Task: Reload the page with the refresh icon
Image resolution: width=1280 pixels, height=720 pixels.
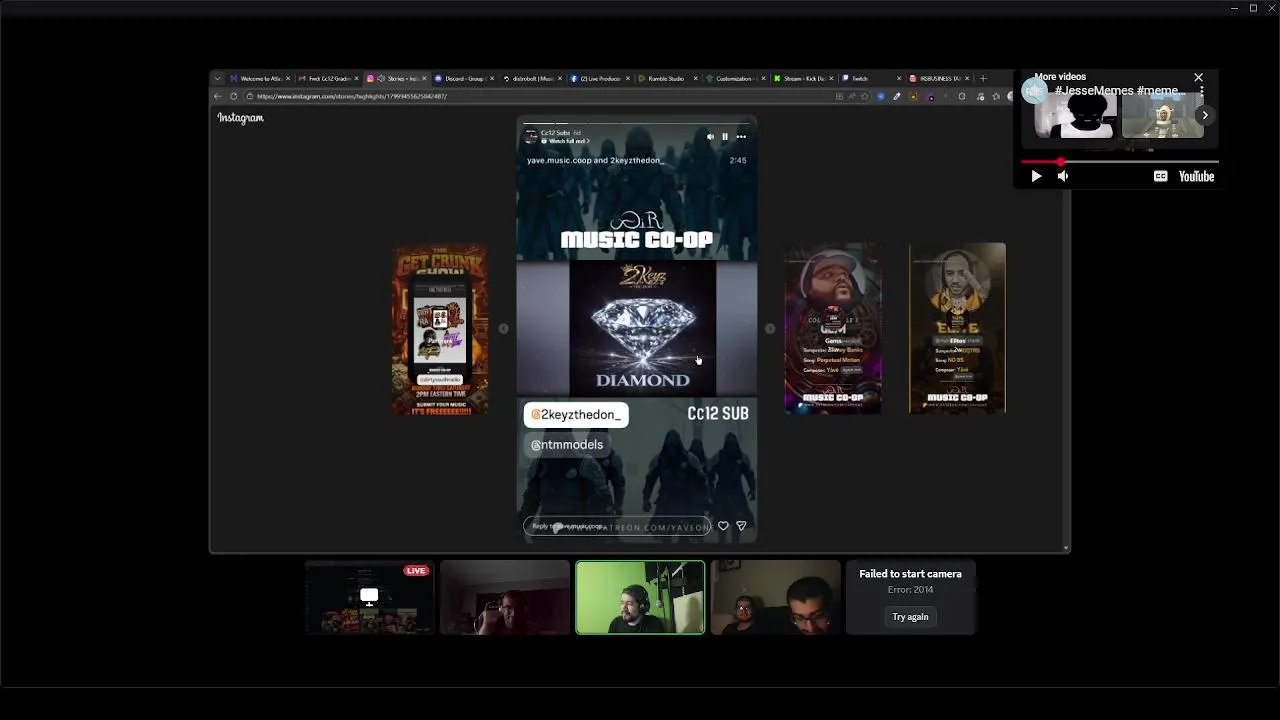Action: point(234,96)
